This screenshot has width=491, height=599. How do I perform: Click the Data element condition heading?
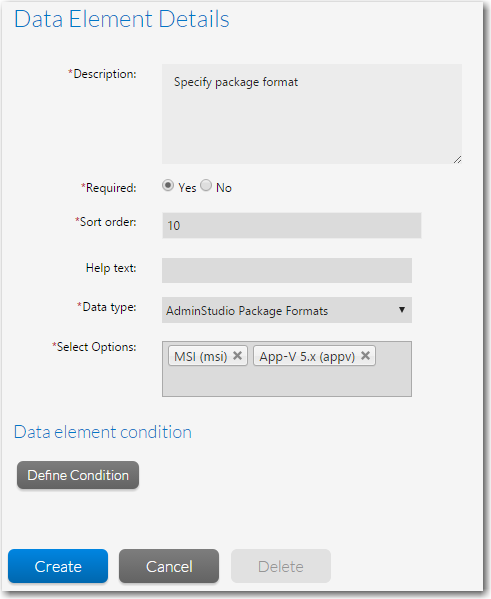(103, 432)
